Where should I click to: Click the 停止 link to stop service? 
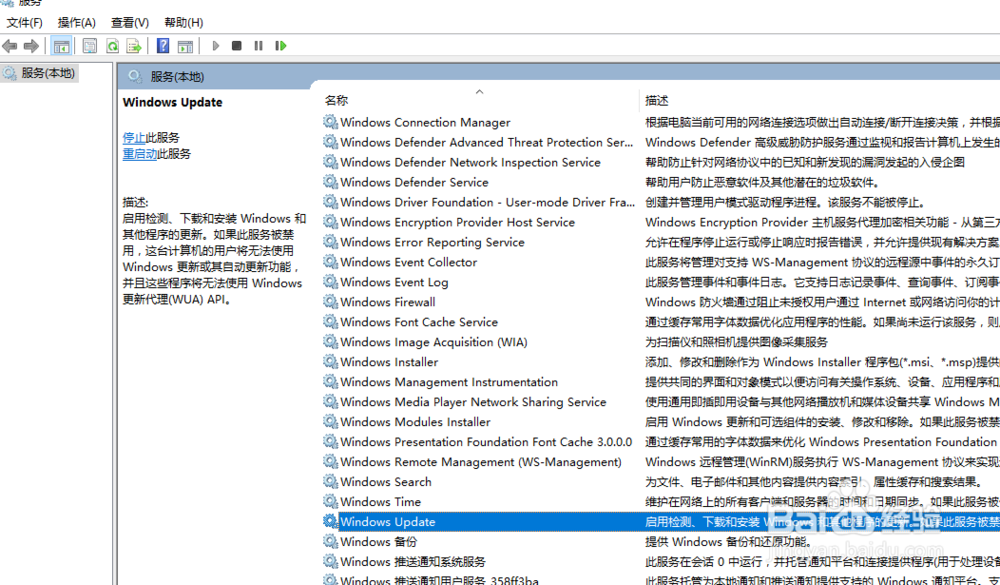134,137
